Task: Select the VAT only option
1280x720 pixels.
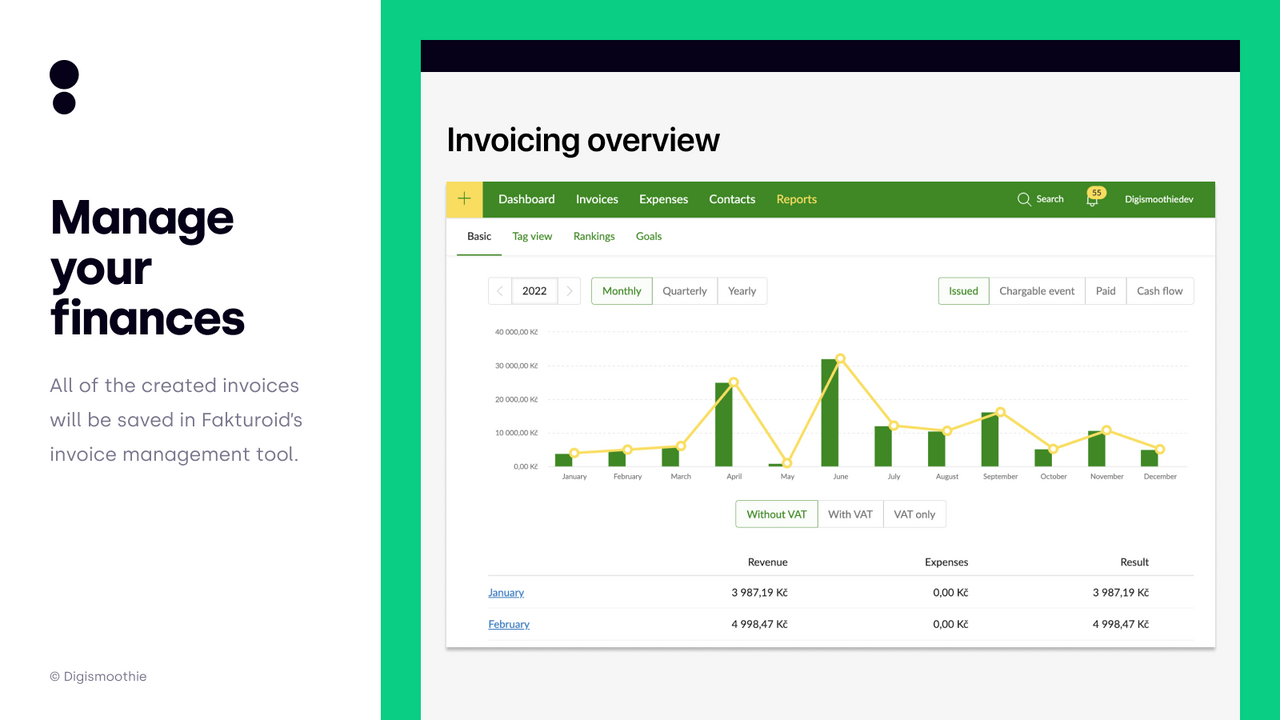Action: pos(915,514)
